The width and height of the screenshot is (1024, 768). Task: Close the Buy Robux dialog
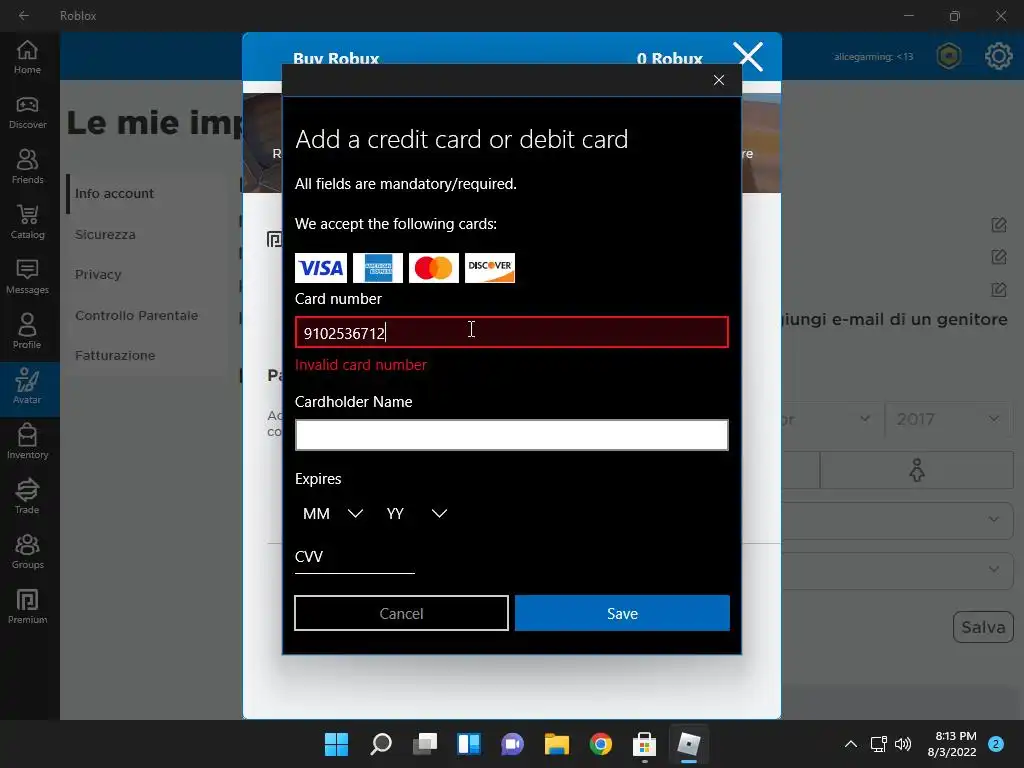point(748,57)
